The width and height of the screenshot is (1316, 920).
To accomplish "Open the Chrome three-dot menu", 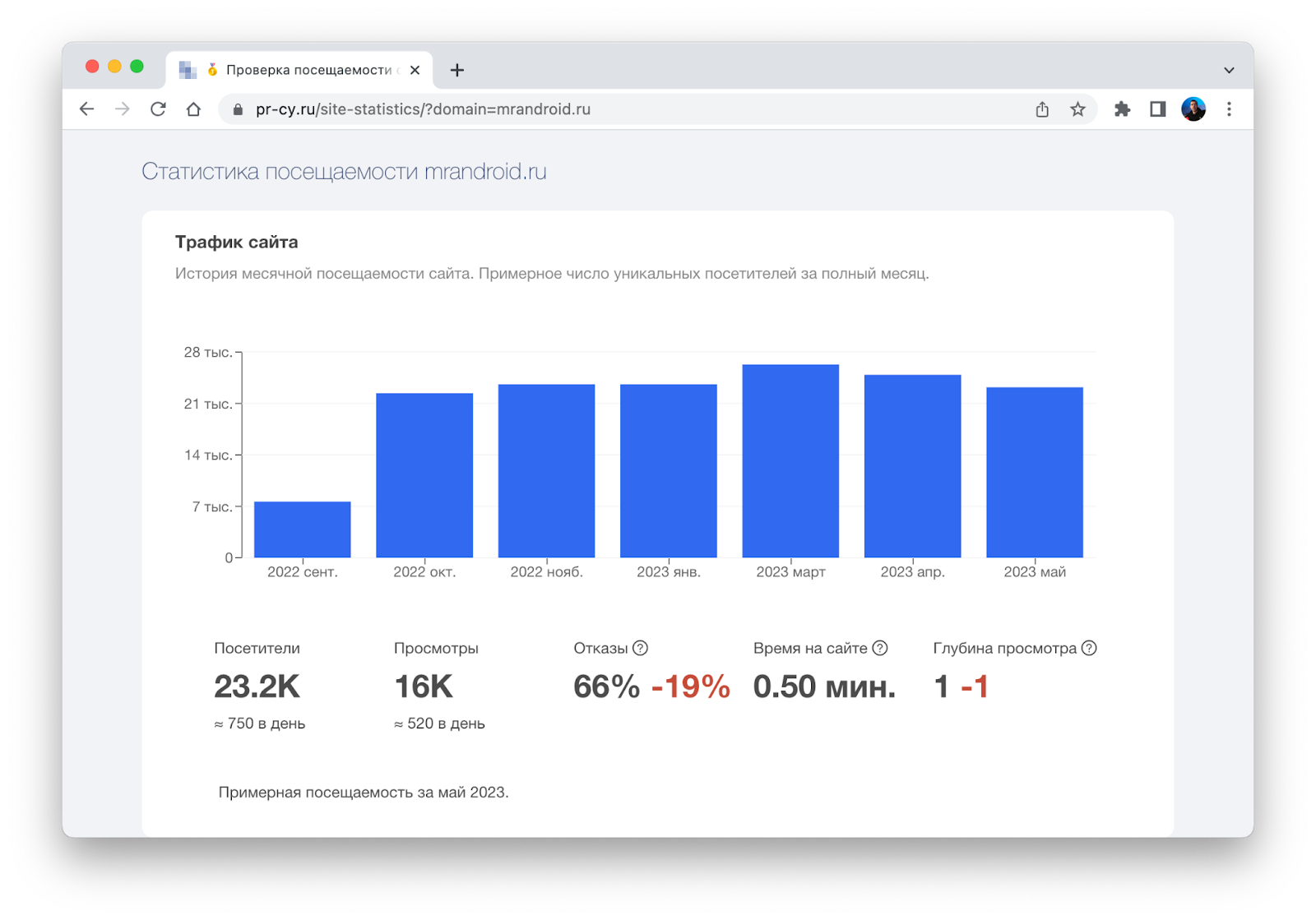I will [x=1229, y=109].
